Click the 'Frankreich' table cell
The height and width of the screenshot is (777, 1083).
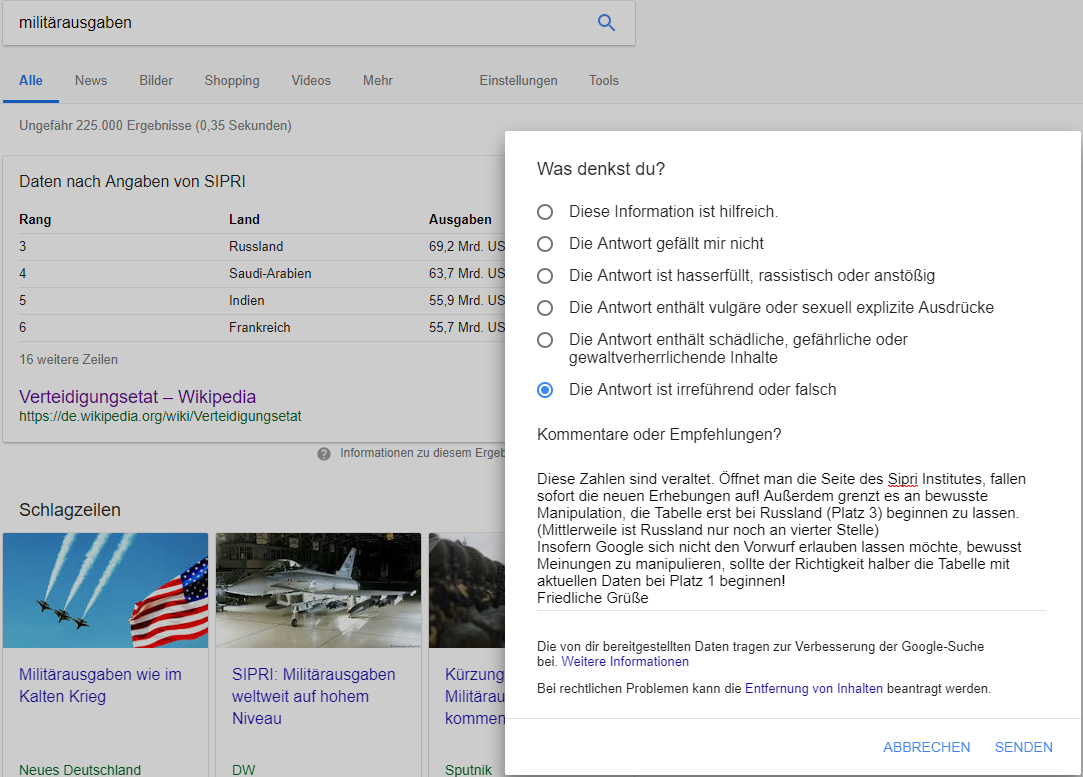pos(260,327)
